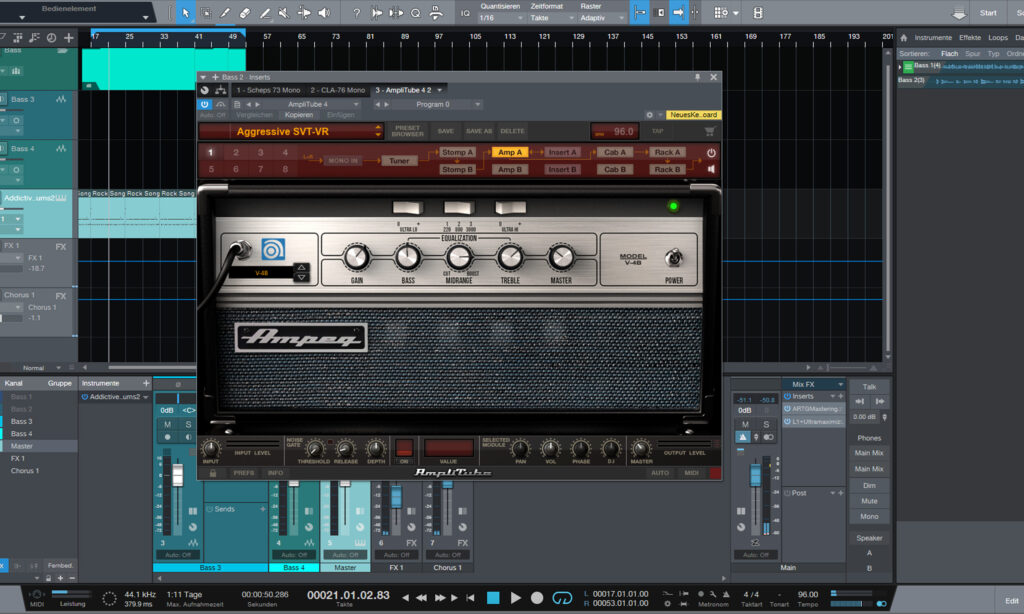
Task: Click the amp MASTER knob
Action: [x=561, y=257]
